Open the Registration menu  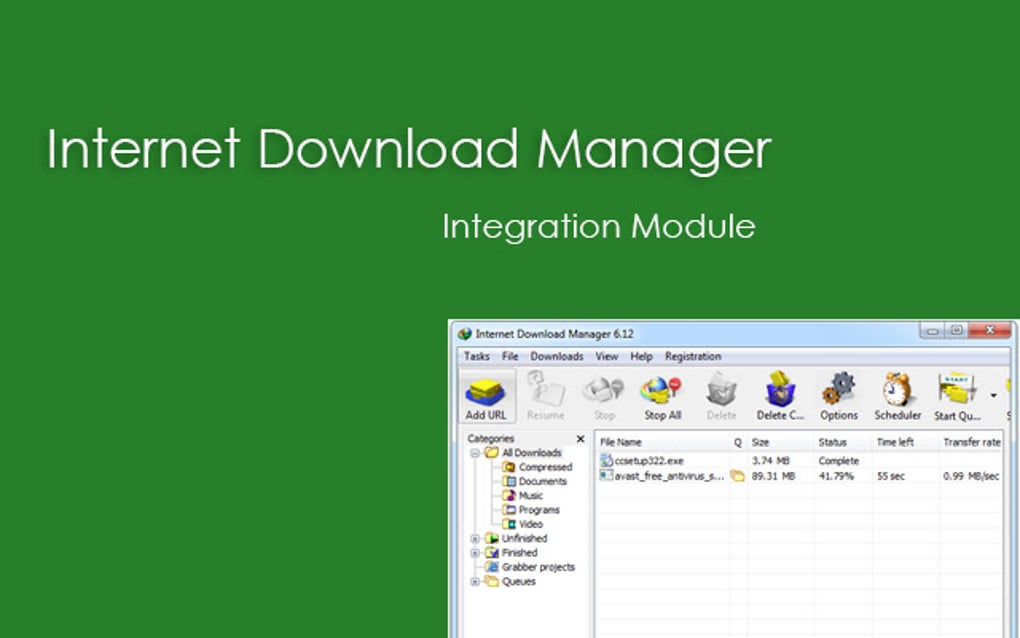693,356
